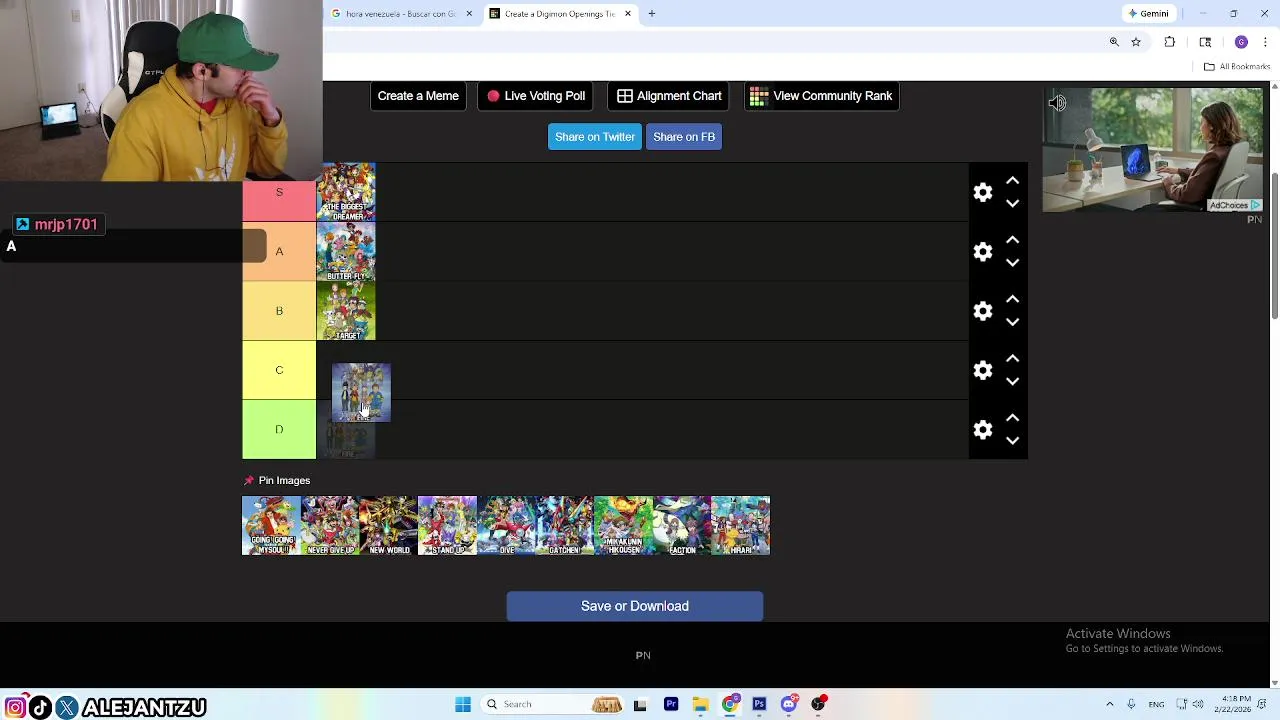Open Discord from the taskbar
The height and width of the screenshot is (720, 1280).
[789, 704]
